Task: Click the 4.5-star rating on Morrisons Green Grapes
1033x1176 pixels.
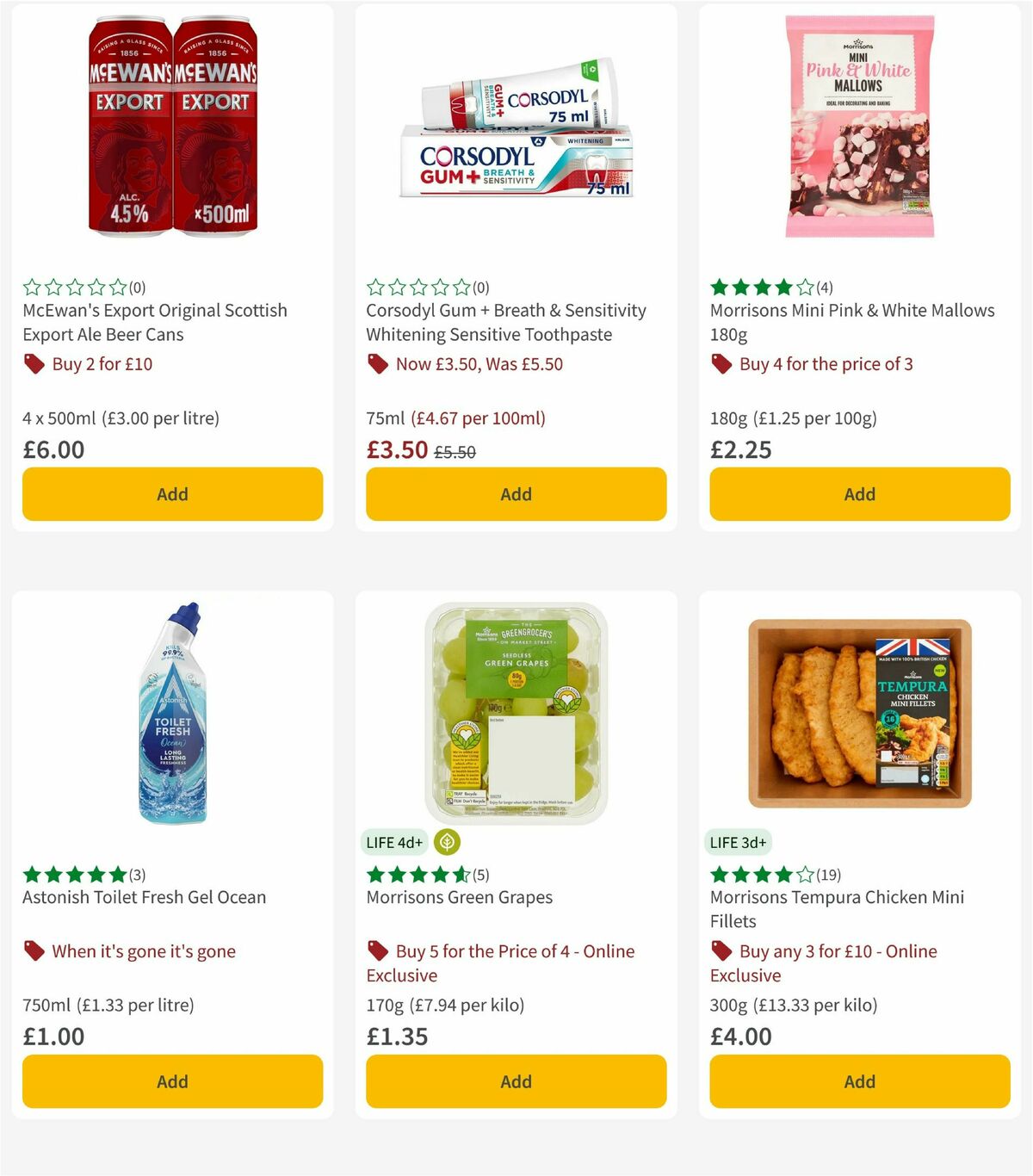Action: click(418, 874)
